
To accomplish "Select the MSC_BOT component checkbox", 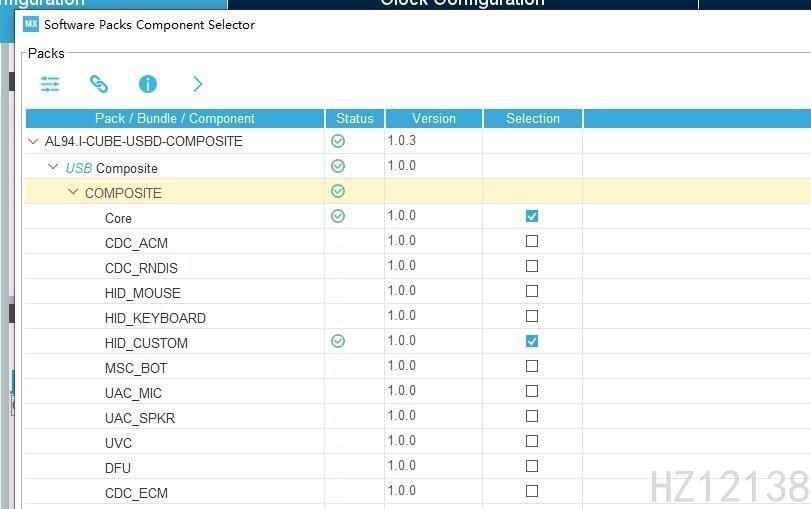I will point(532,366).
